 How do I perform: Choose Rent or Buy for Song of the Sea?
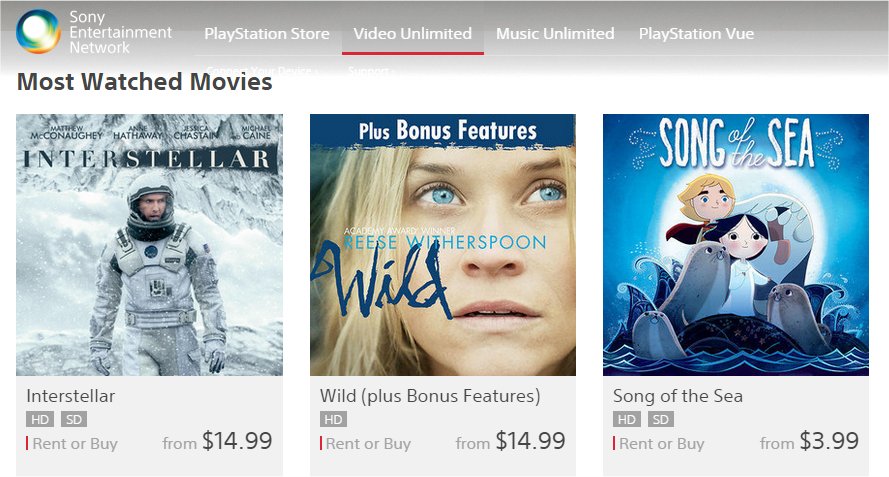[662, 444]
